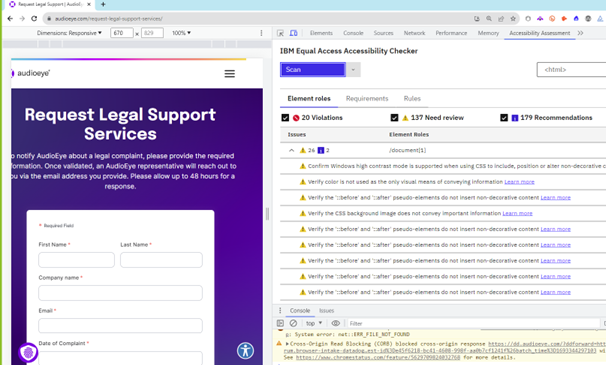Click the Last Name input field
Screen dimensions: 607x366
[x=161, y=260]
